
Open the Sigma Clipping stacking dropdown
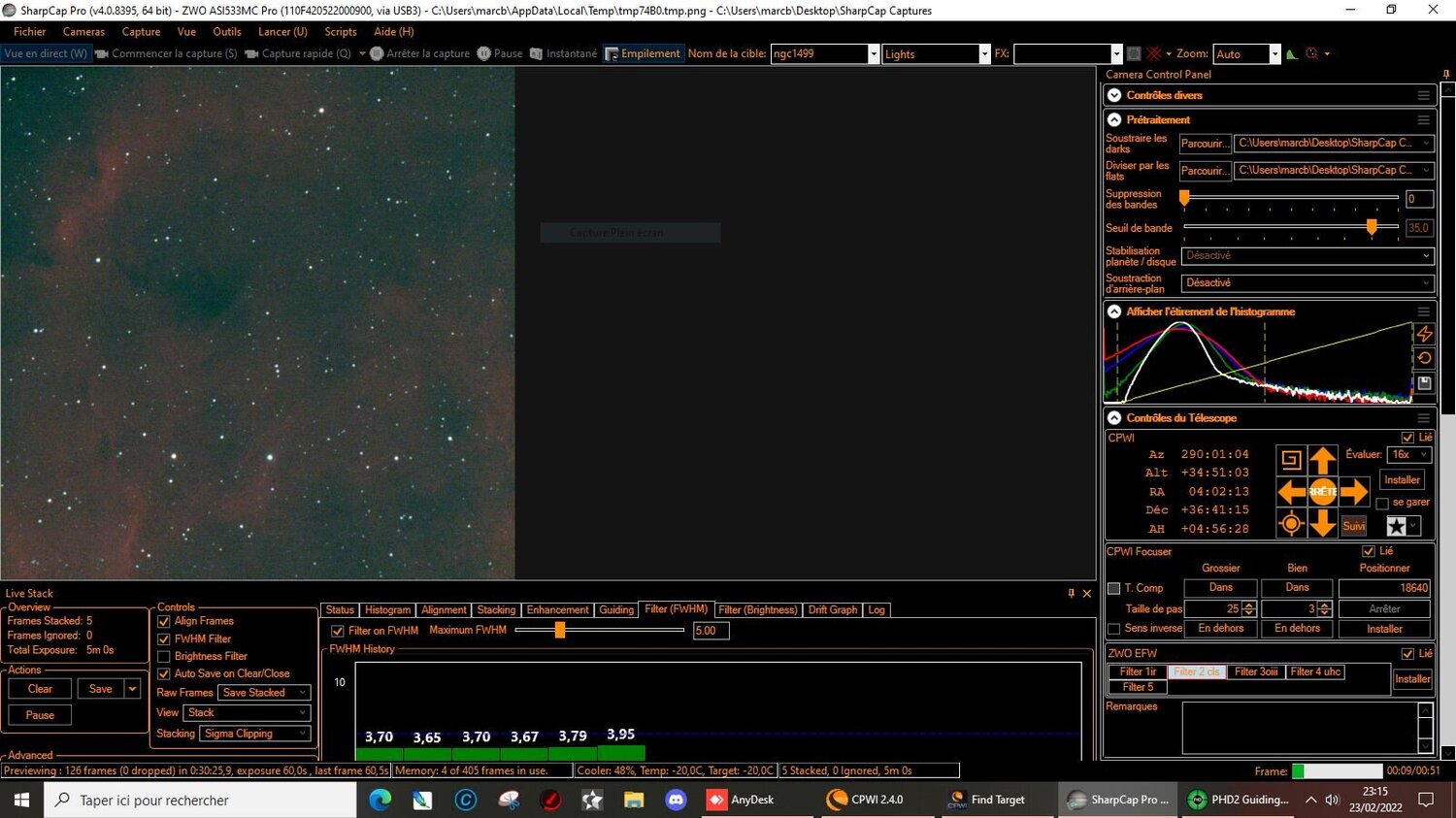[x=301, y=734]
